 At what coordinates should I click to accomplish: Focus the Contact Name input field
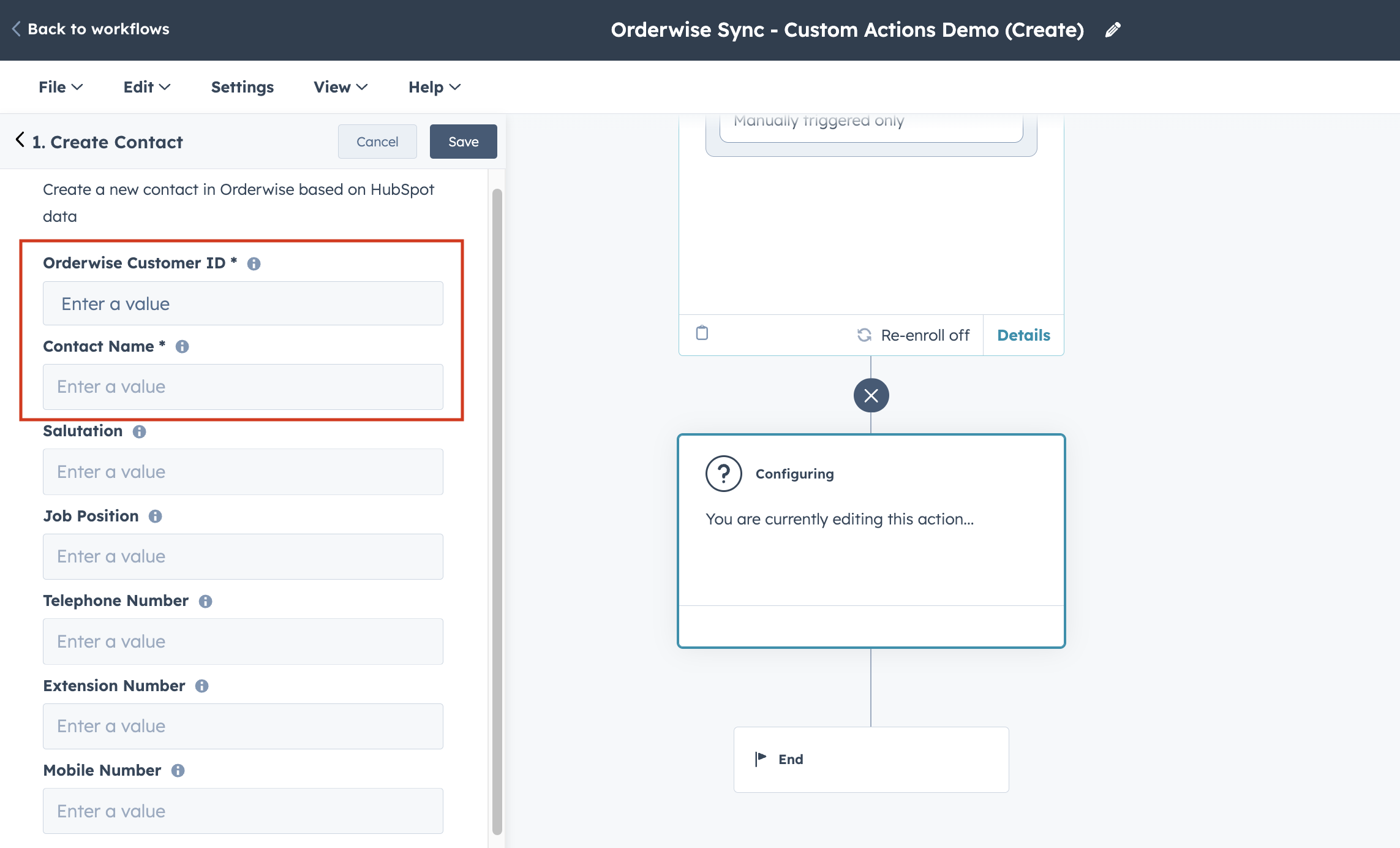[x=243, y=387]
